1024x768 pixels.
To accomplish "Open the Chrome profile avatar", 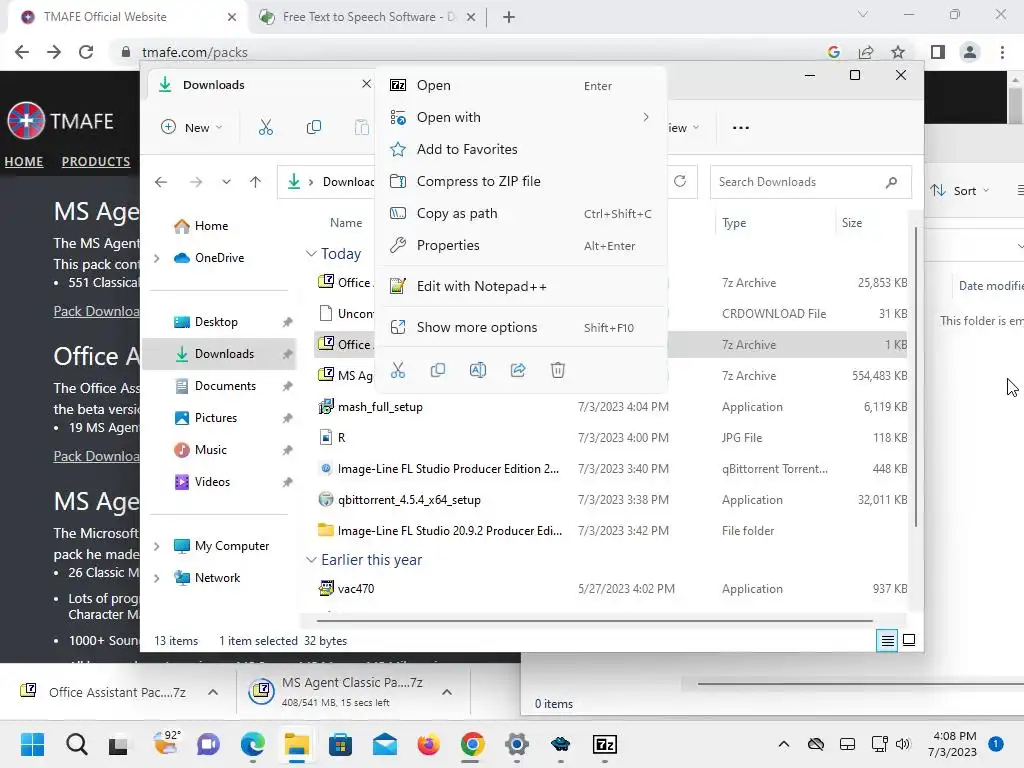I will click(970, 52).
